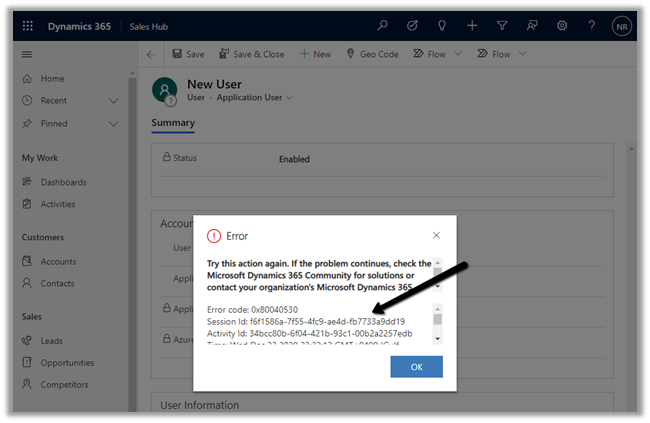
Task: Click Save & Close in command bar
Action: 250,54
